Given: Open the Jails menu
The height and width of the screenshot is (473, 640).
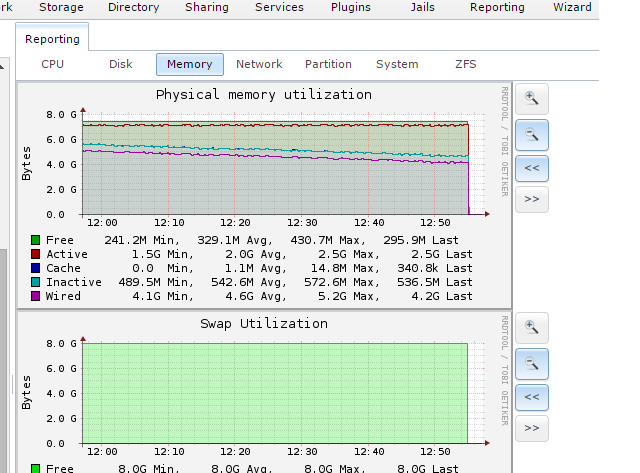Looking at the screenshot, I should [x=422, y=7].
